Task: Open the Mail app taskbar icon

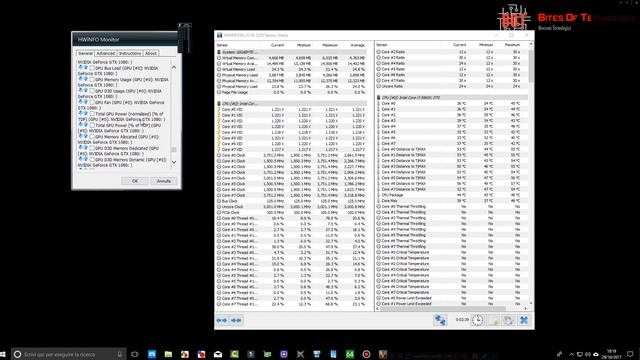Action: point(218,354)
